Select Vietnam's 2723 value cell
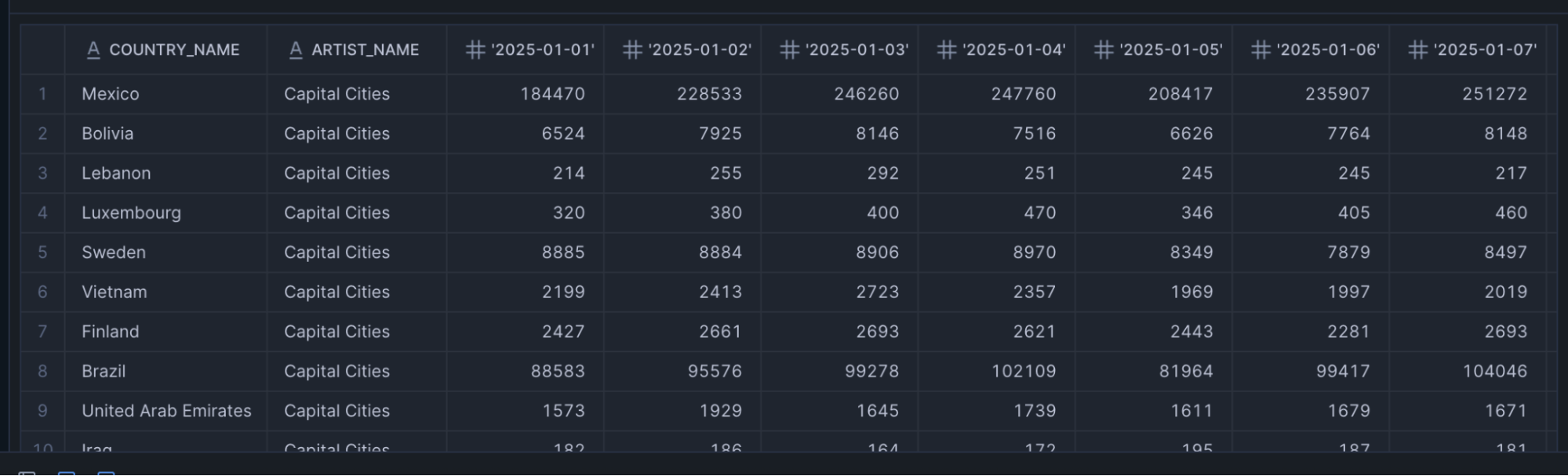 click(x=877, y=292)
